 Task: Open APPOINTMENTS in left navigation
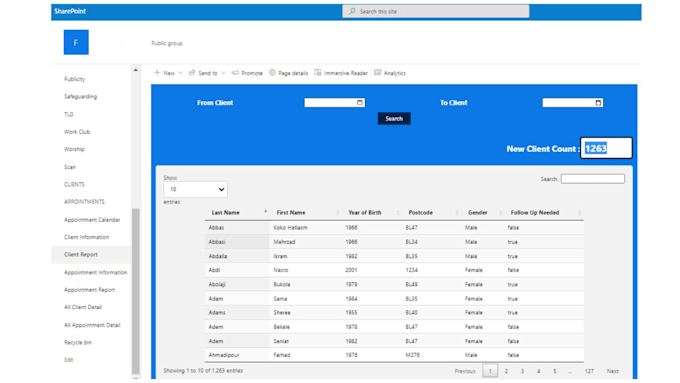(x=84, y=202)
